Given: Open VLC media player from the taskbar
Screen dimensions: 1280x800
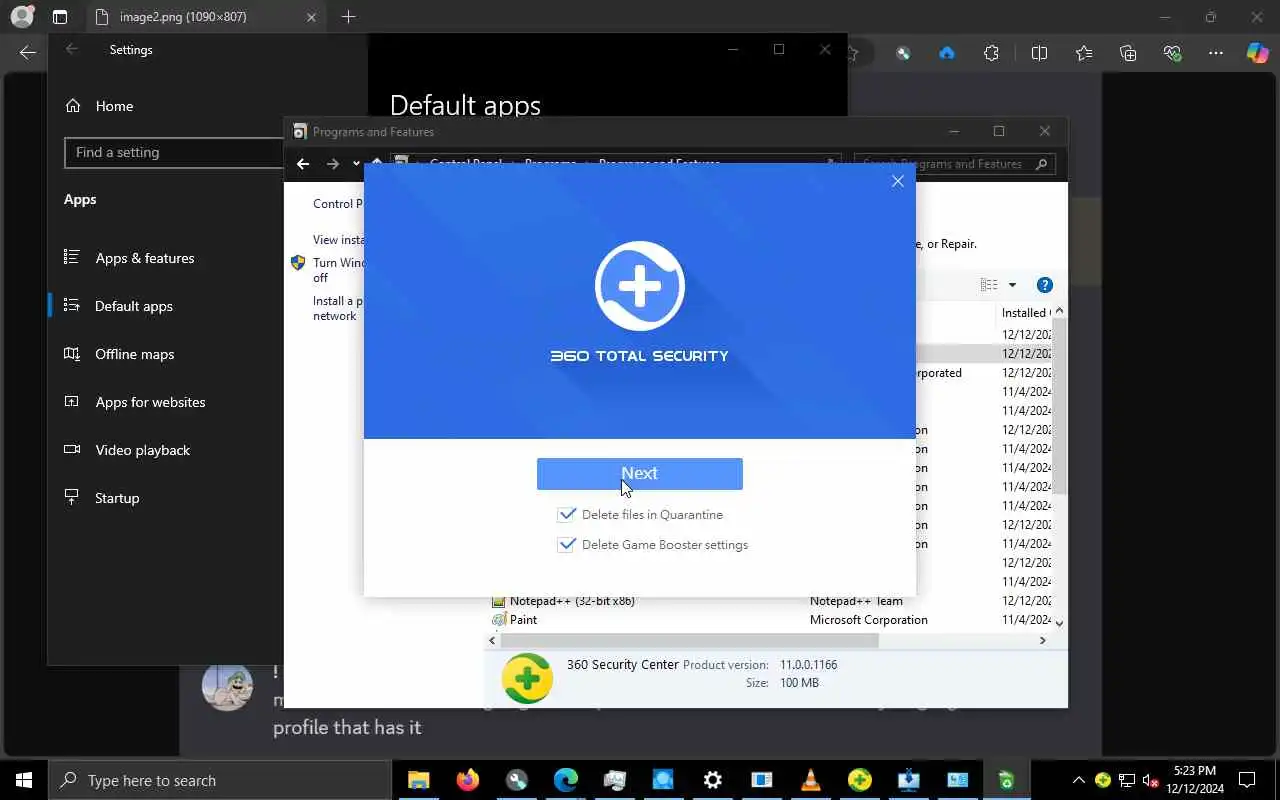Looking at the screenshot, I should click(x=810, y=780).
